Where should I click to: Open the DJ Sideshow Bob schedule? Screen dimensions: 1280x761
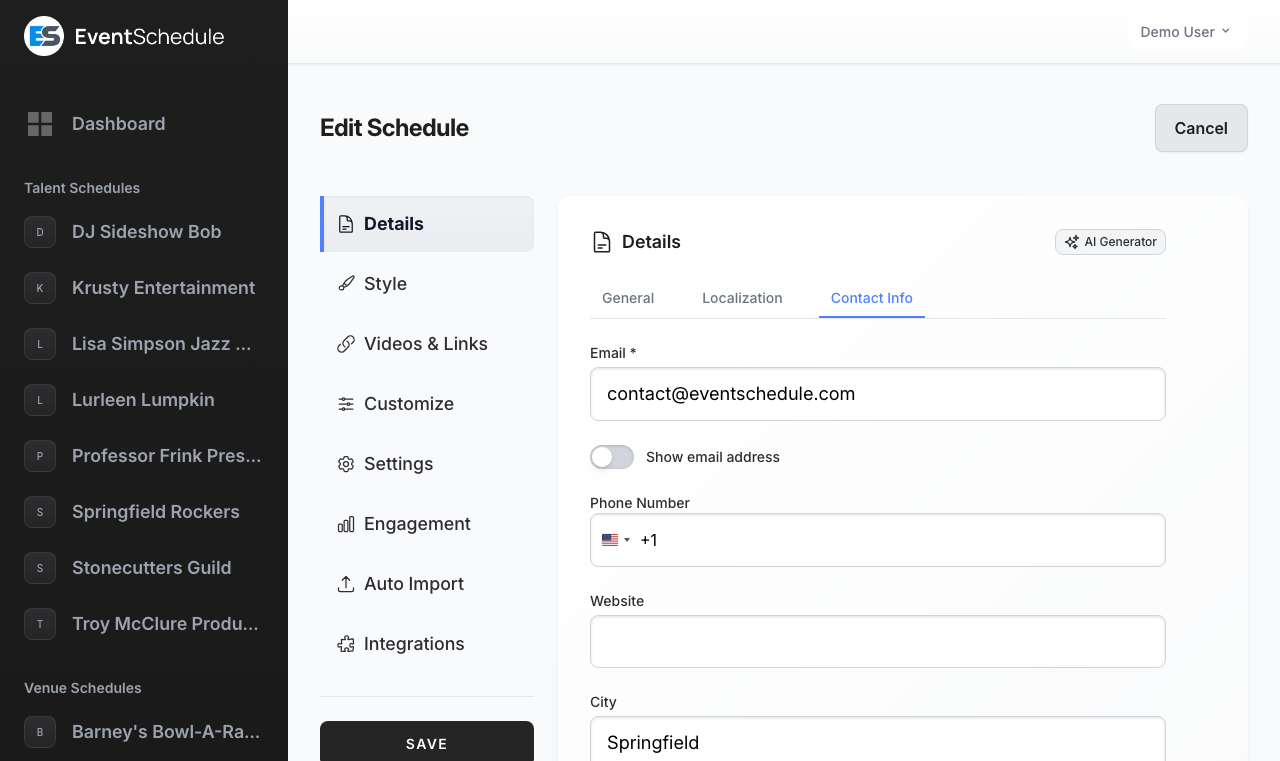pos(146,232)
